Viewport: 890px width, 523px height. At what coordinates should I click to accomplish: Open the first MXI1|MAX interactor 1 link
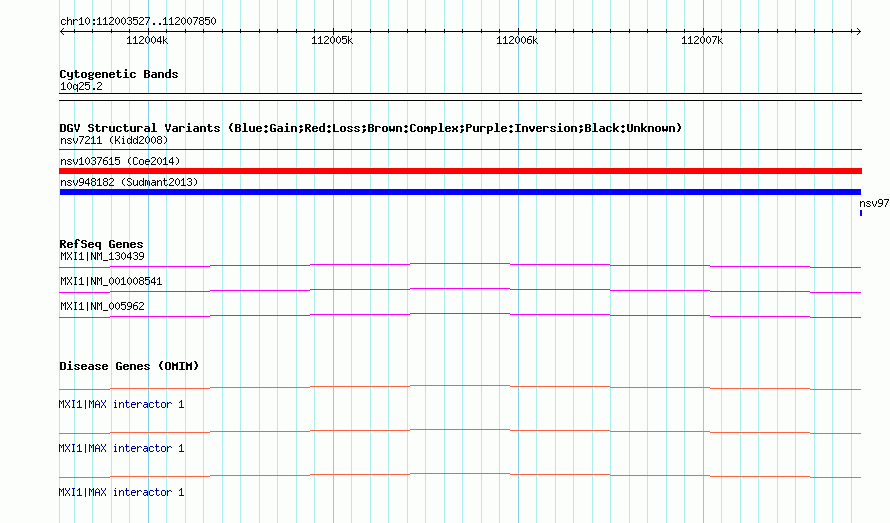coord(121,404)
